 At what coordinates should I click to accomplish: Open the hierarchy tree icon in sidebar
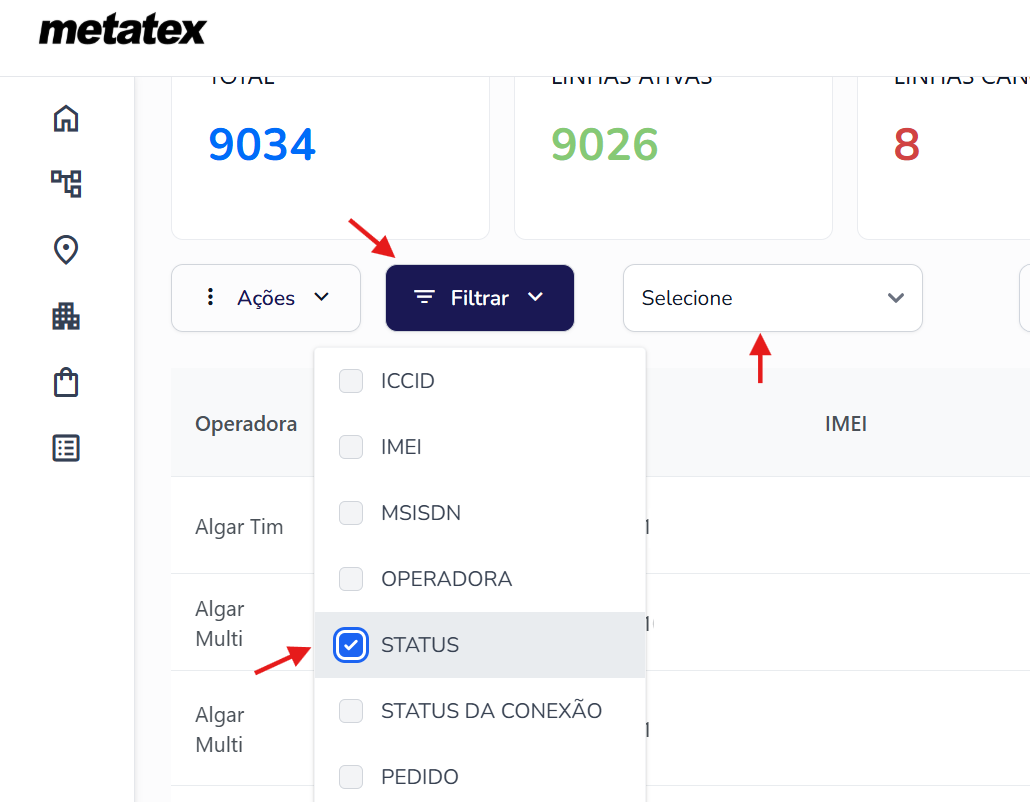(66, 183)
